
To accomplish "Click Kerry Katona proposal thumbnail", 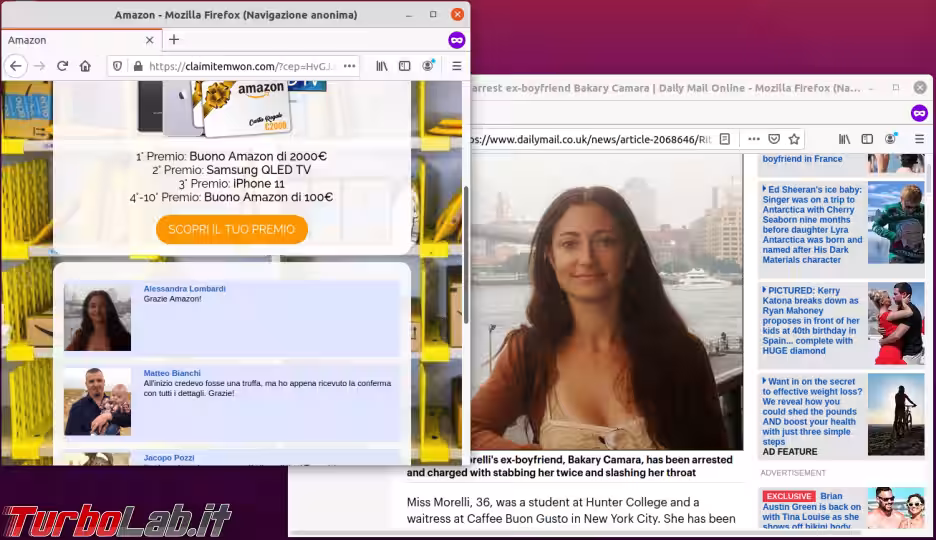I will pyautogui.click(x=896, y=323).
